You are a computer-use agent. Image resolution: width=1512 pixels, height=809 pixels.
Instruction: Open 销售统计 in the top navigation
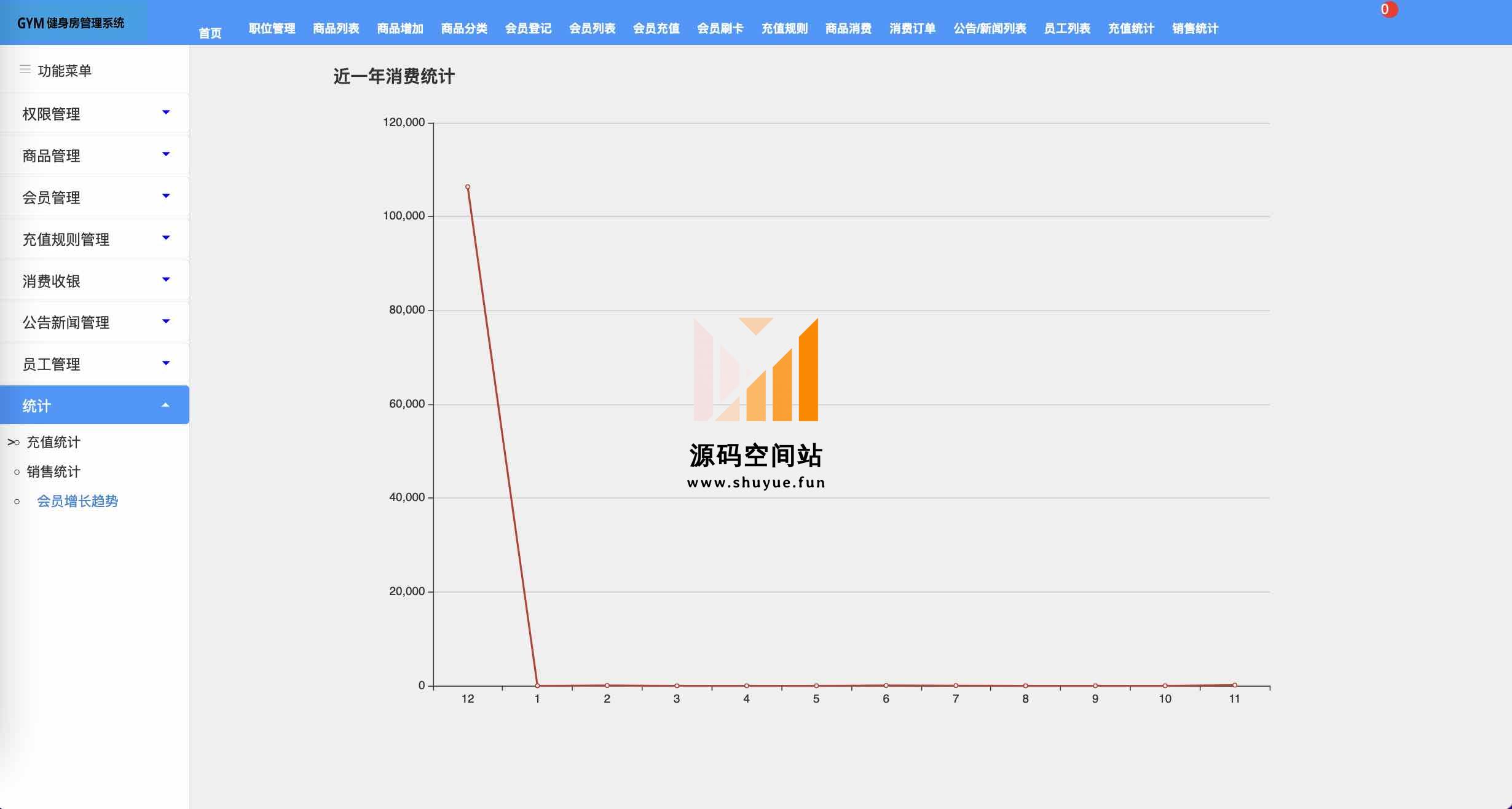[x=1195, y=28]
